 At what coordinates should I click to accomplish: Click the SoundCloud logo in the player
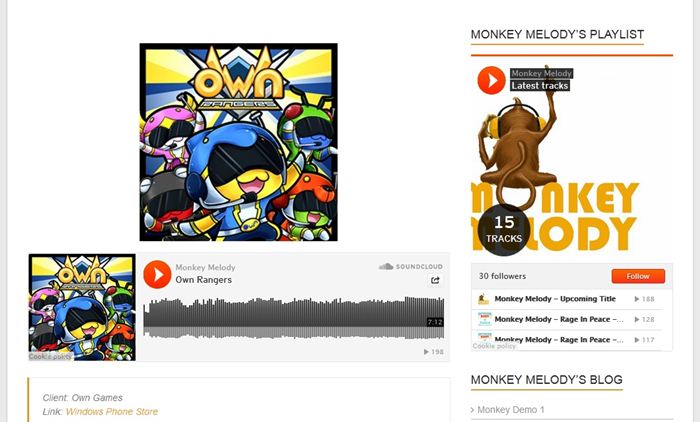pos(411,267)
